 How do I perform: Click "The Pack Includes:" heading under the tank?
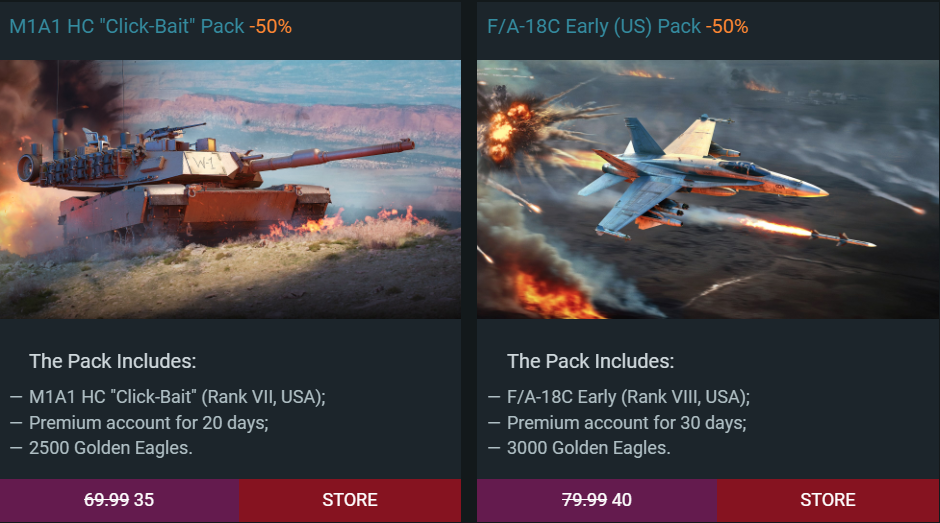pyautogui.click(x=112, y=361)
